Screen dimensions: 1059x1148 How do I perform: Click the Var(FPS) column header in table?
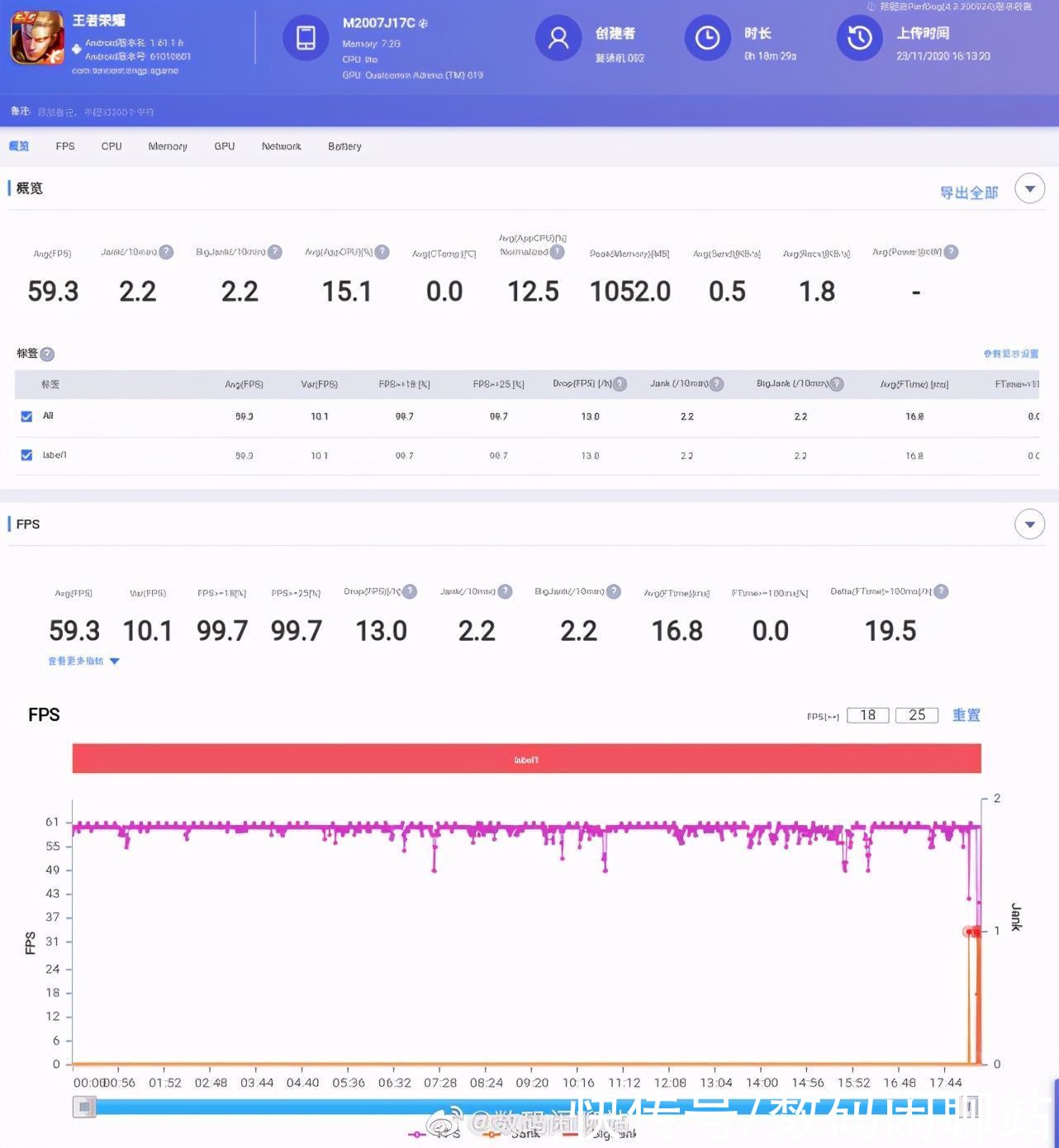point(320,384)
